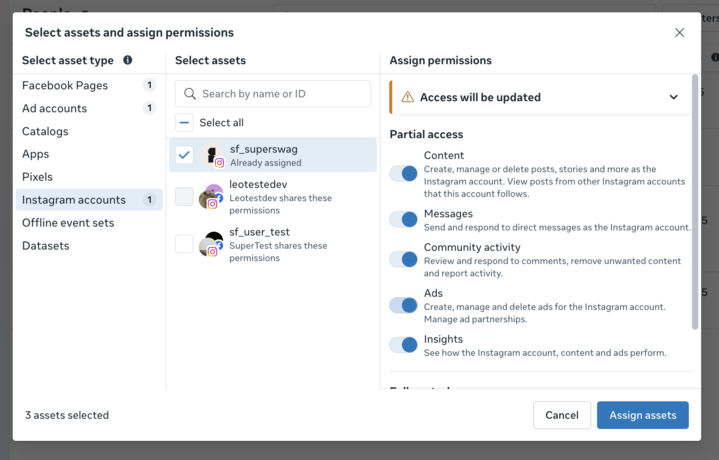Close the dialog with the X icon

[x=679, y=33]
